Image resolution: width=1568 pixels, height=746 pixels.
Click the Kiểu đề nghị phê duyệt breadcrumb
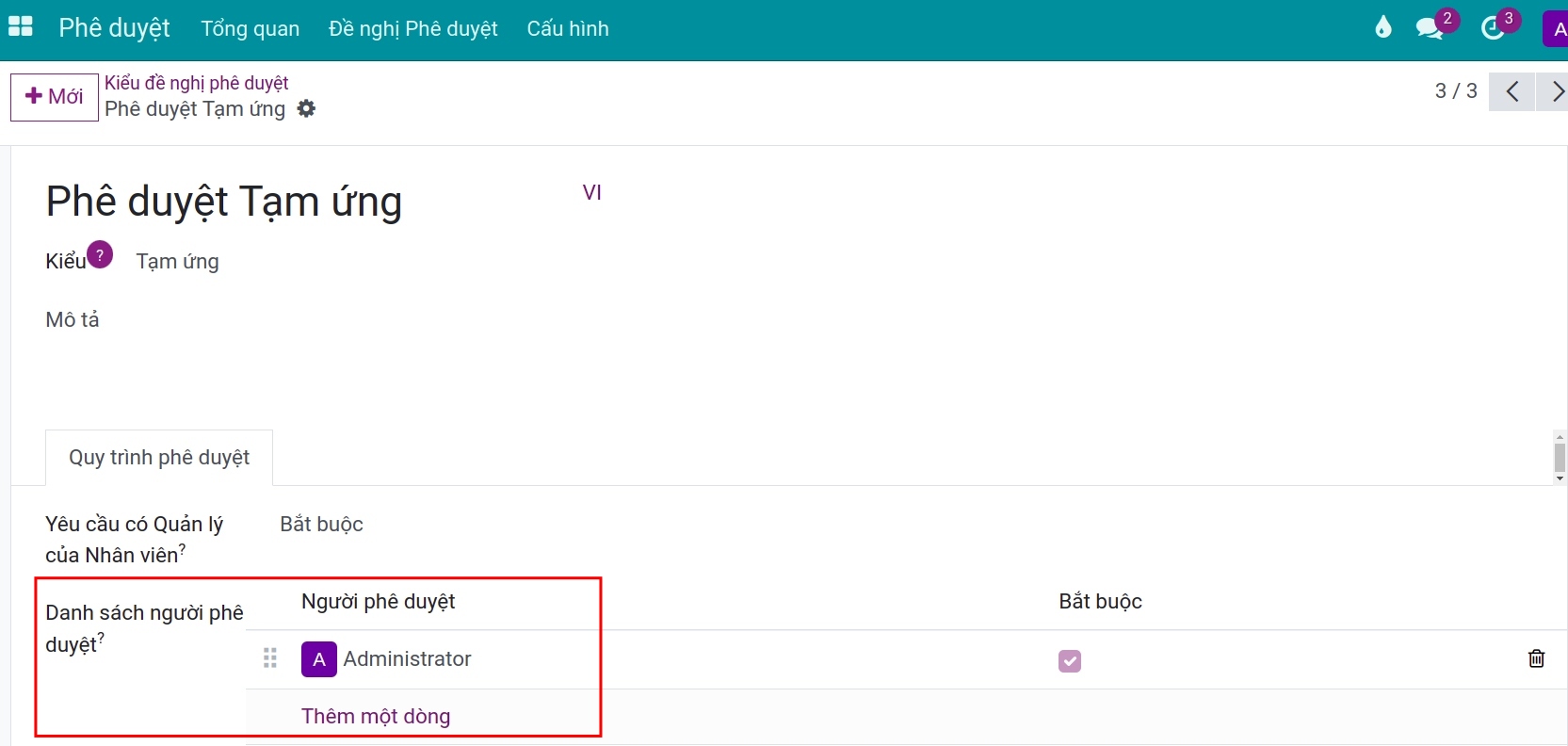197,83
